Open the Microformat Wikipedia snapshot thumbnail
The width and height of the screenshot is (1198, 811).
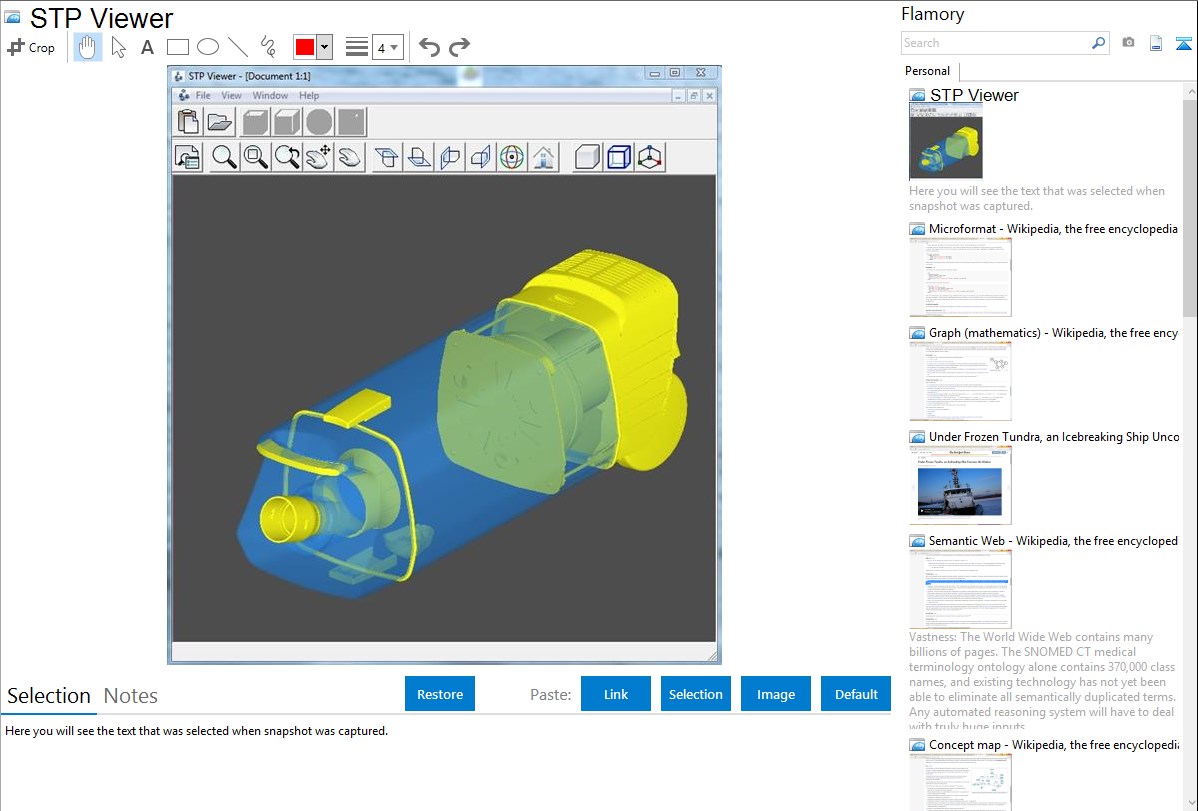click(960, 277)
